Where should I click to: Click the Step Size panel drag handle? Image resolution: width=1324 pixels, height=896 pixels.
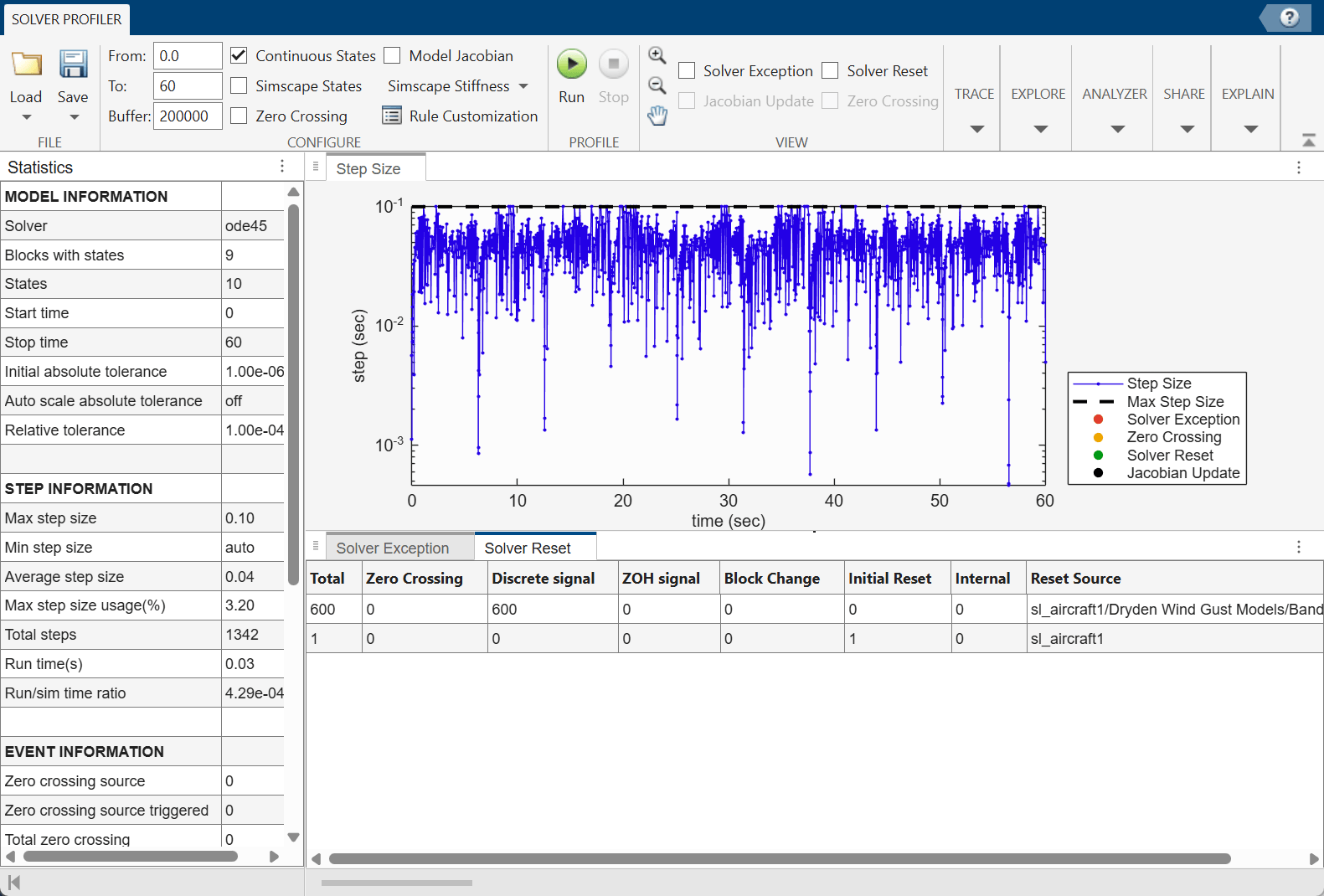click(316, 167)
